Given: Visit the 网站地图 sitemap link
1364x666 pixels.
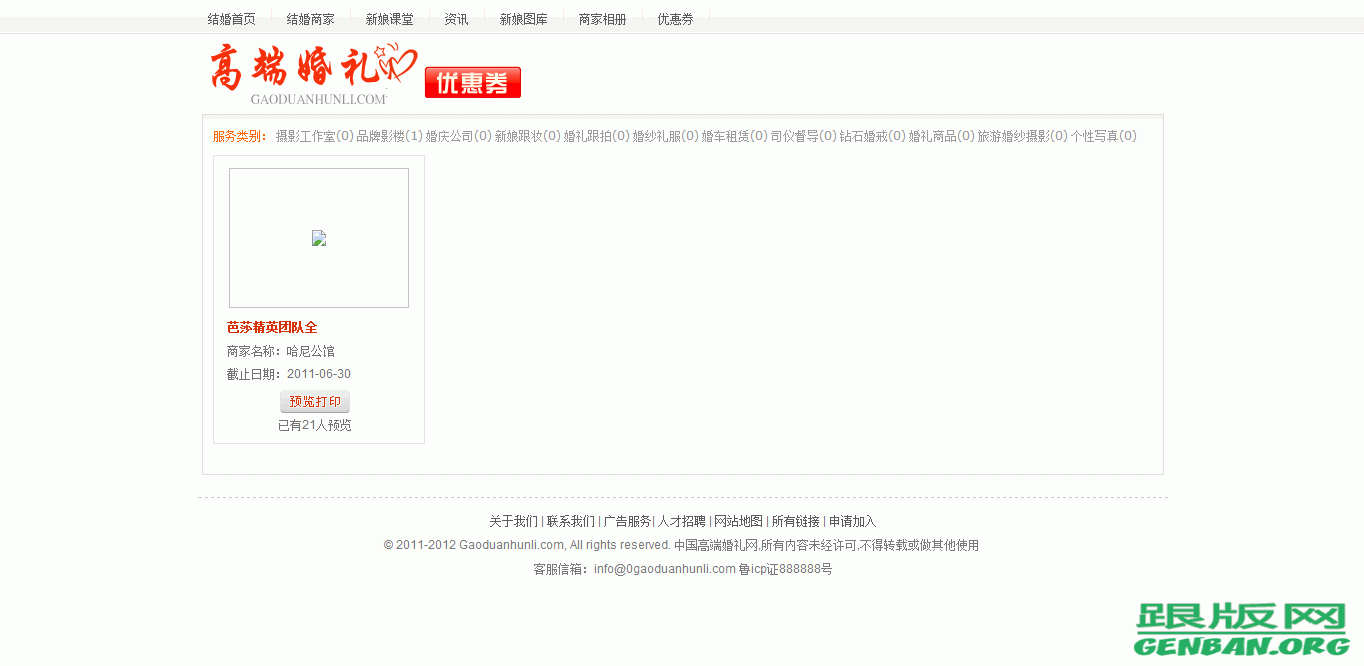Looking at the screenshot, I should pos(737,521).
